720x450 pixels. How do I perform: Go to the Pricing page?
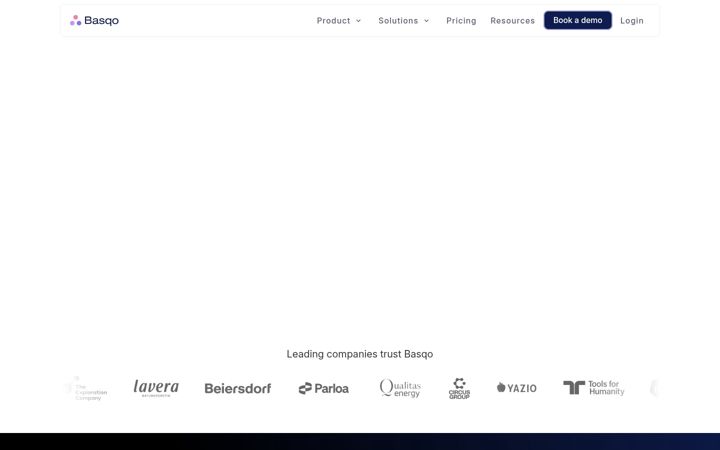tap(461, 21)
